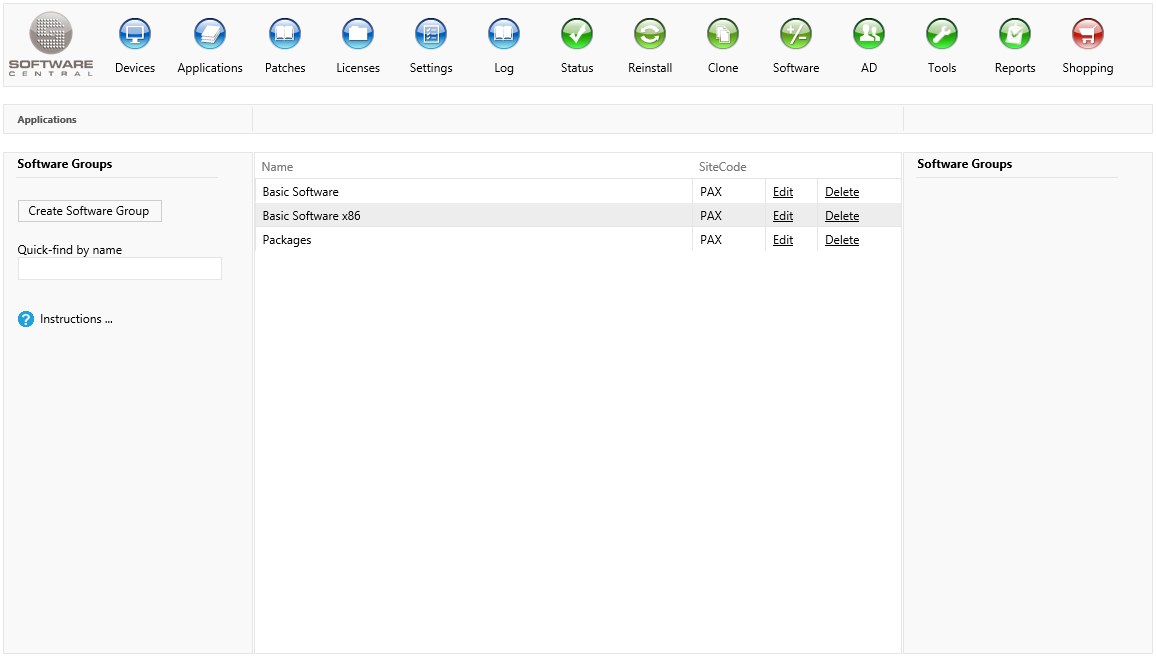Open the Log icon
Screen dimensions: 1156x657
coord(504,35)
